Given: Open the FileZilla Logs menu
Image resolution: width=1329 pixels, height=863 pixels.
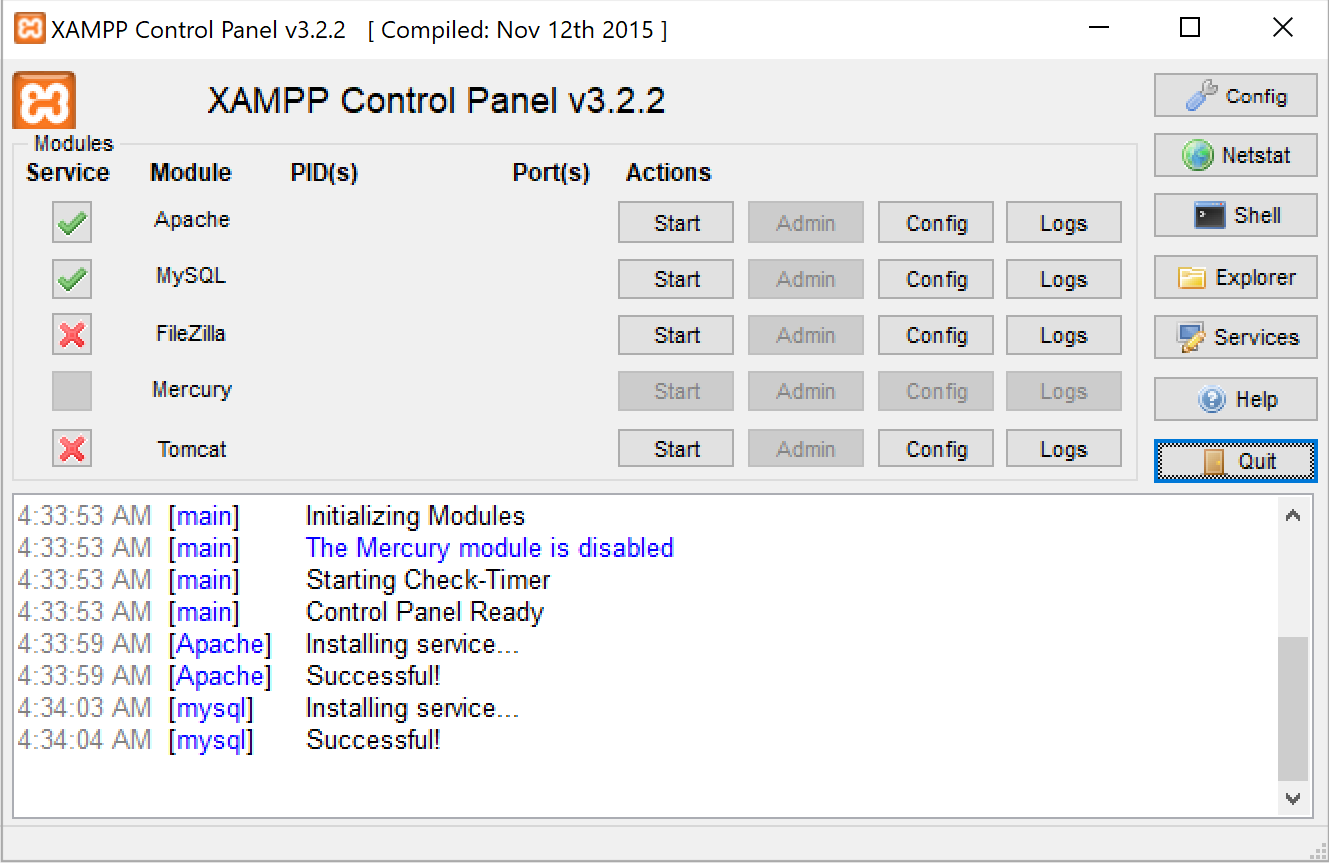Looking at the screenshot, I should pos(1063,335).
